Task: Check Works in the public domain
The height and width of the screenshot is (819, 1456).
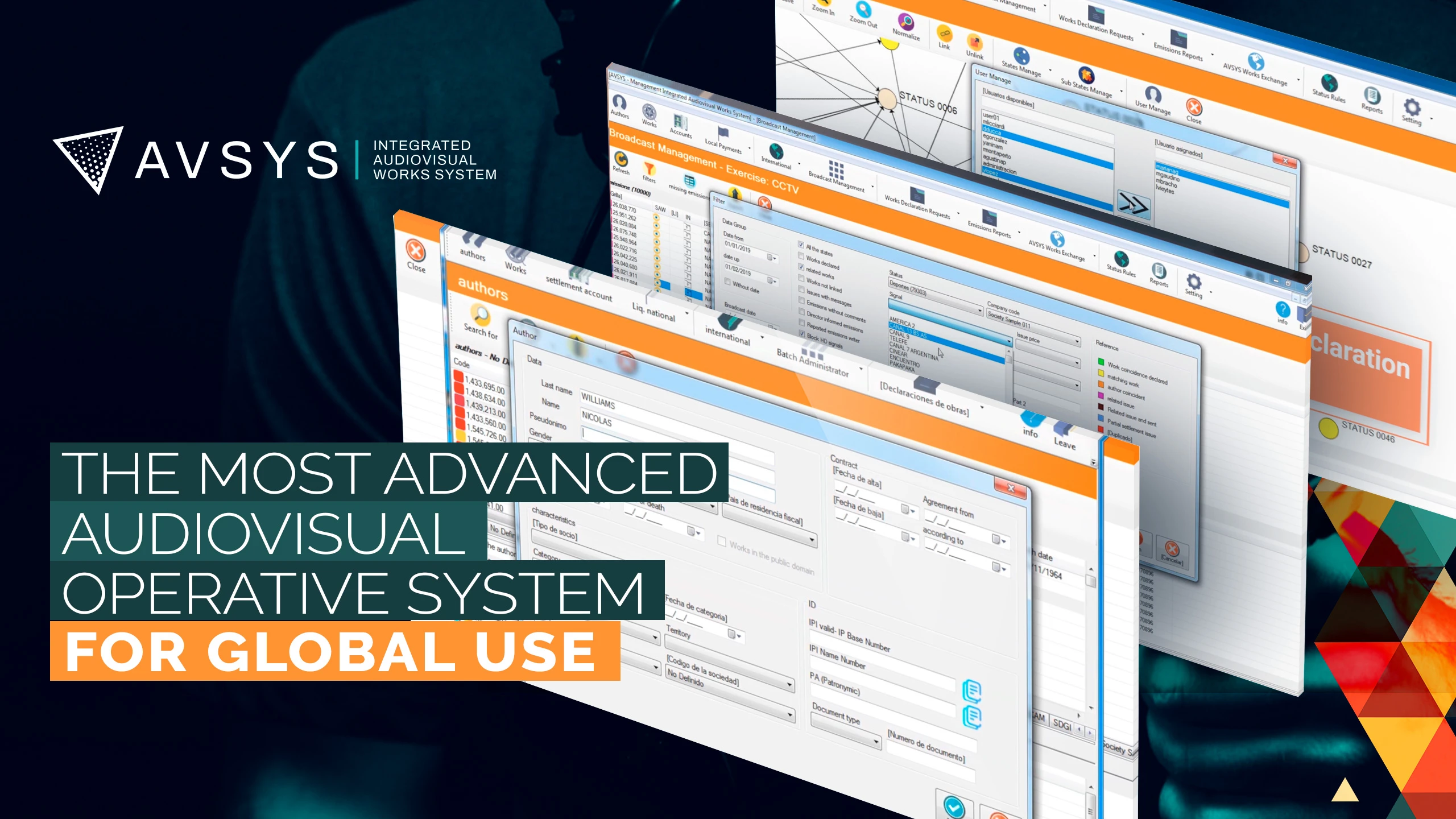Action: [722, 541]
